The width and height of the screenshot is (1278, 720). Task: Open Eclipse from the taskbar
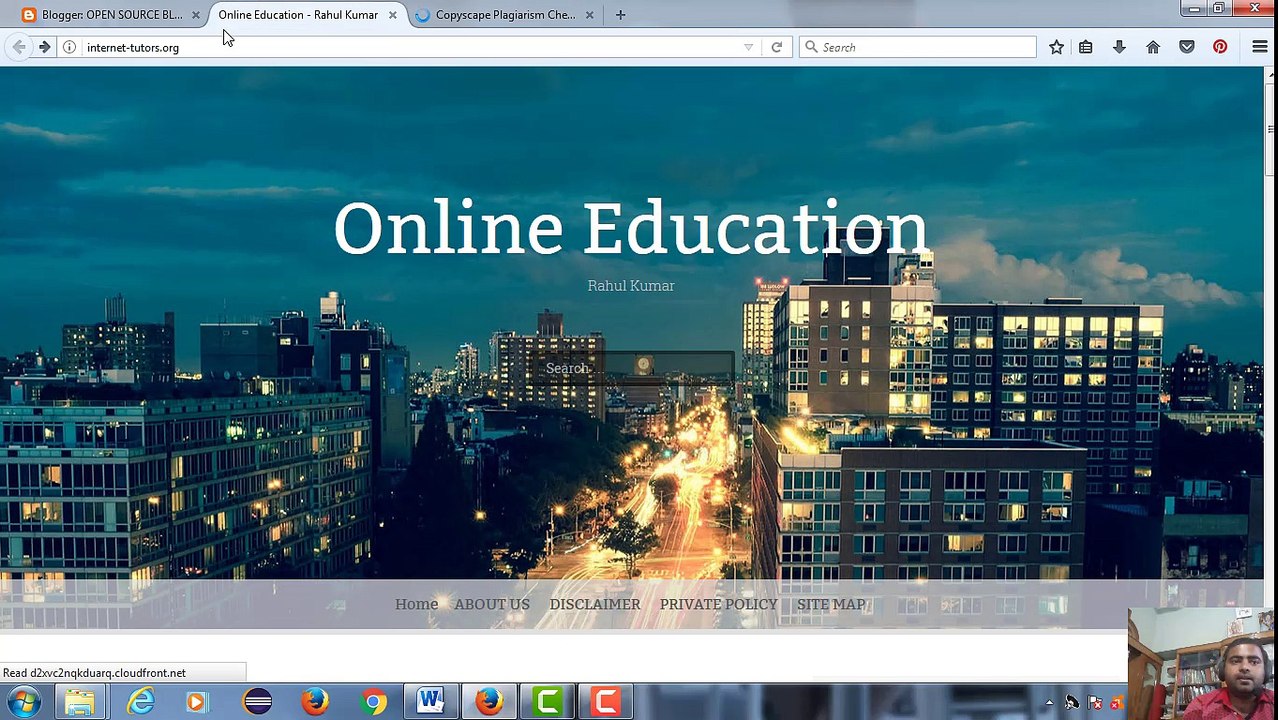[x=257, y=701]
